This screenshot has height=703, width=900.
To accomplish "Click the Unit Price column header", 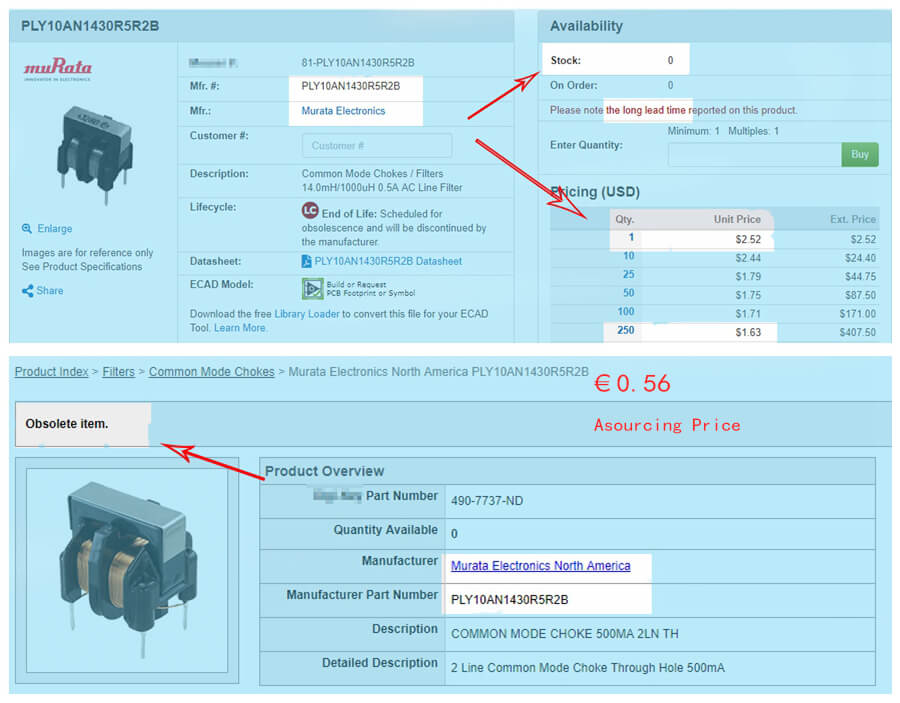I will [738, 219].
